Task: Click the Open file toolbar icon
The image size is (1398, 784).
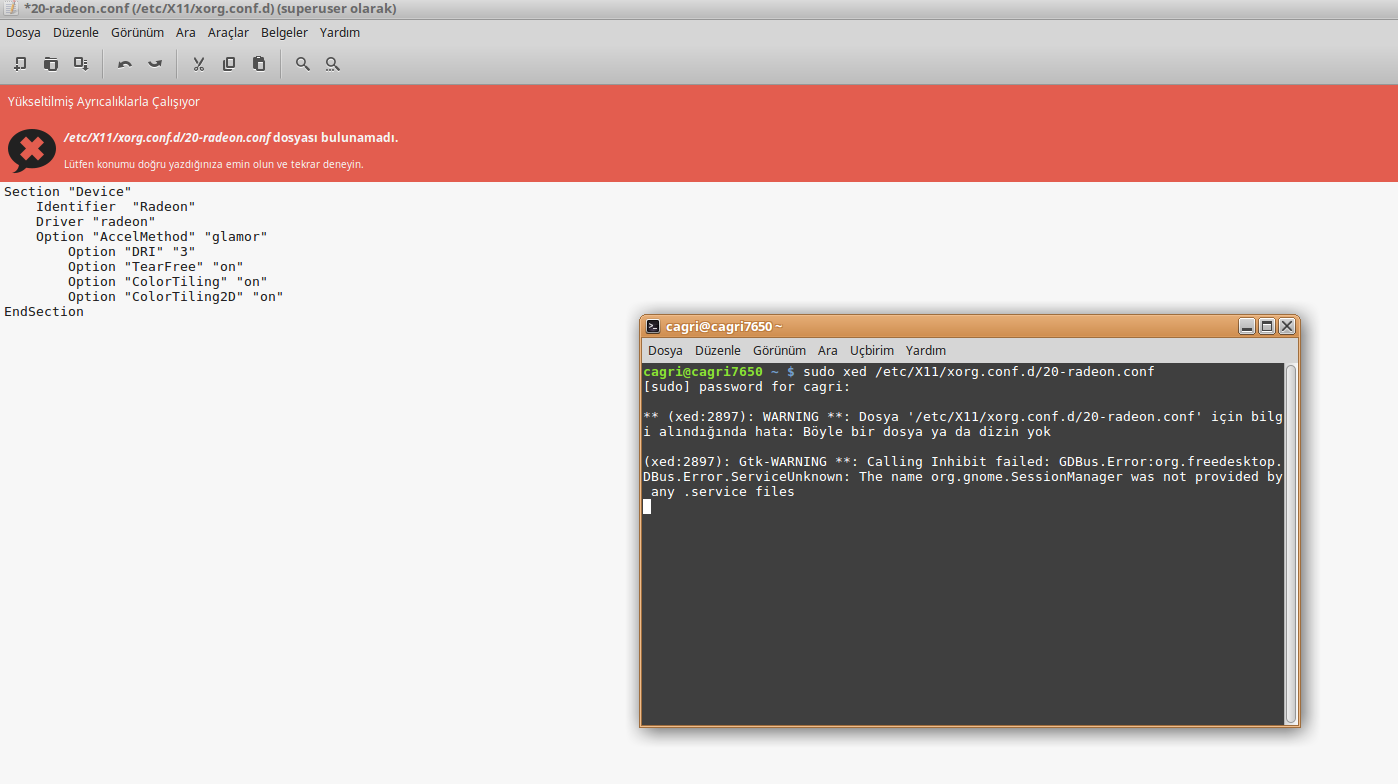Action: click(50, 64)
